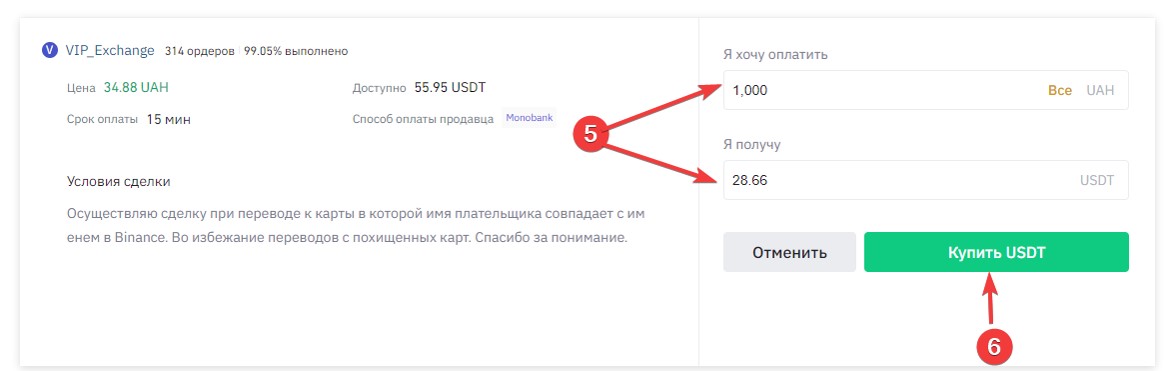Focus the Я хочу оплатить amount field
The width and height of the screenshot is (1171, 371).
tap(925, 90)
